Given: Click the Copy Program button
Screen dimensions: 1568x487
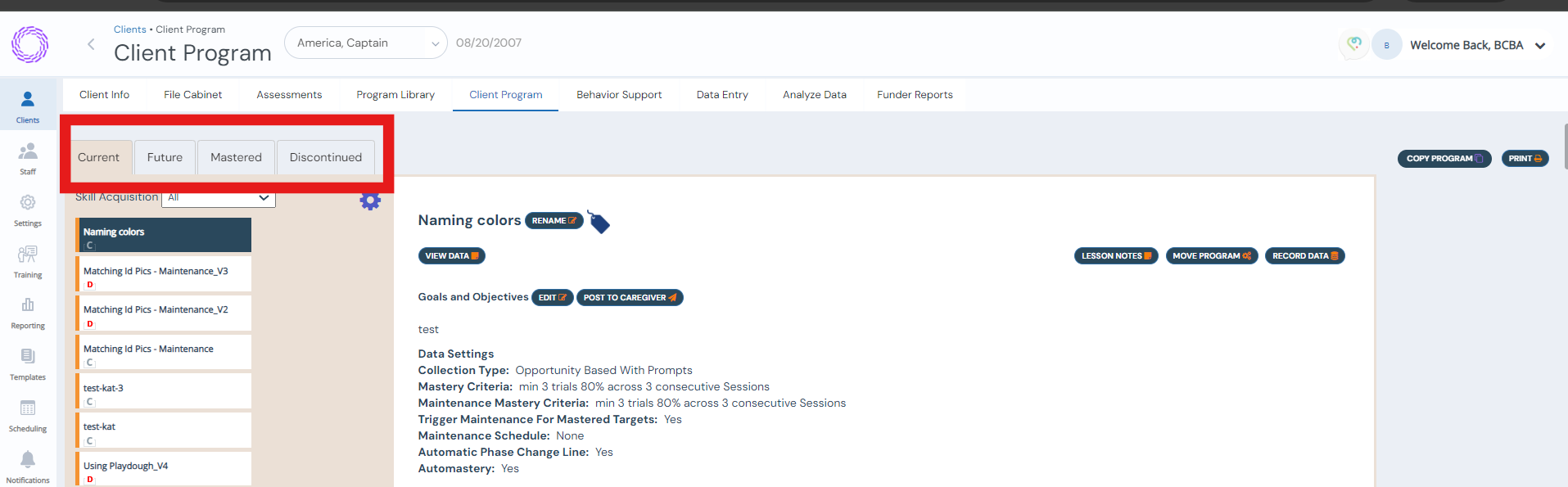Looking at the screenshot, I should pyautogui.click(x=1444, y=159).
